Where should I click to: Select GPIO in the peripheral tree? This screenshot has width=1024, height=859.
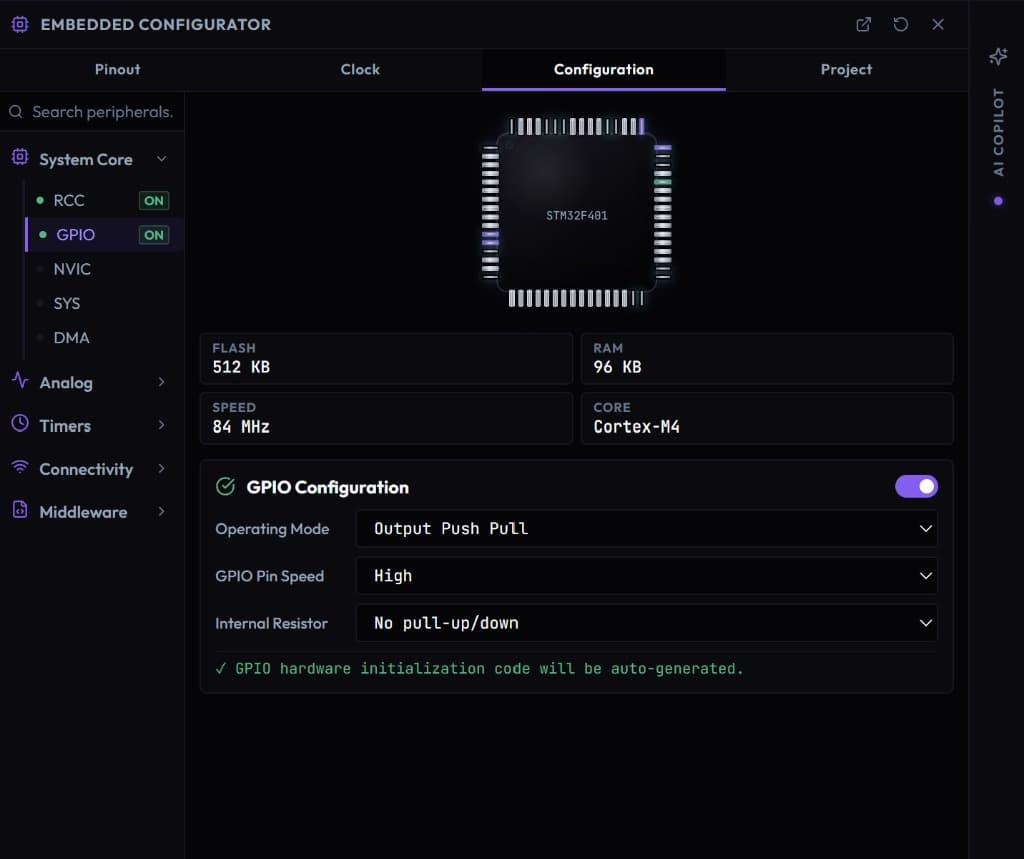[75, 235]
